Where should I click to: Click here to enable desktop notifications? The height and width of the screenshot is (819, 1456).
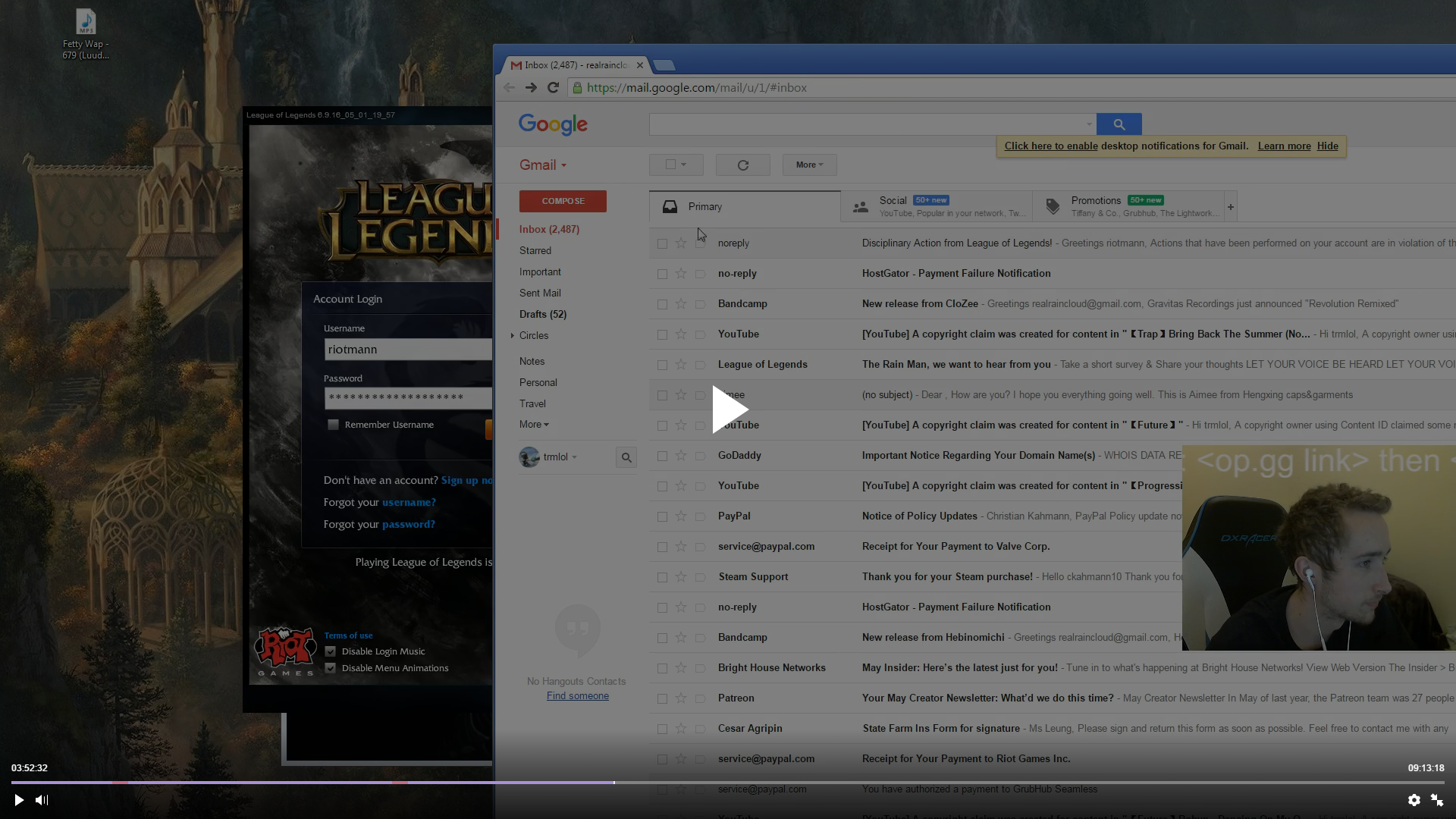[x=1051, y=146]
